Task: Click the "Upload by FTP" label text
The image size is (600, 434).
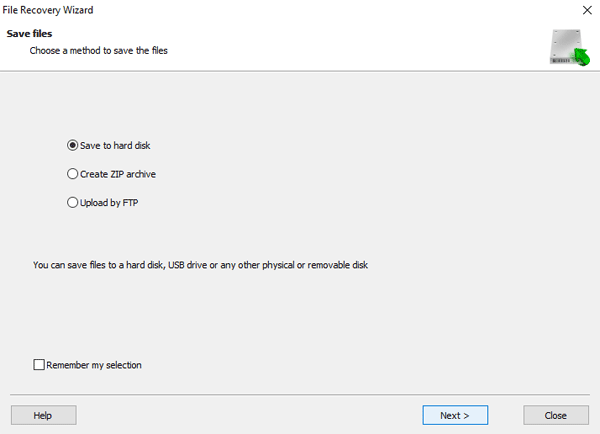Action: pyautogui.click(x=109, y=202)
